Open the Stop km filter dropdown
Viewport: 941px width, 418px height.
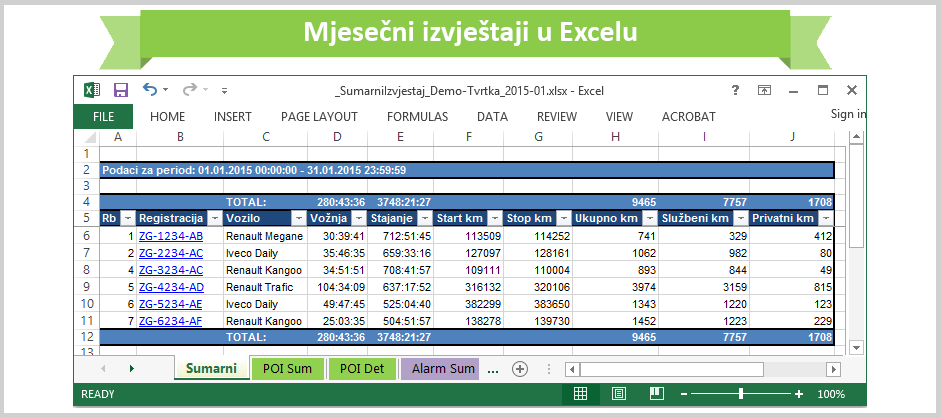pos(564,218)
